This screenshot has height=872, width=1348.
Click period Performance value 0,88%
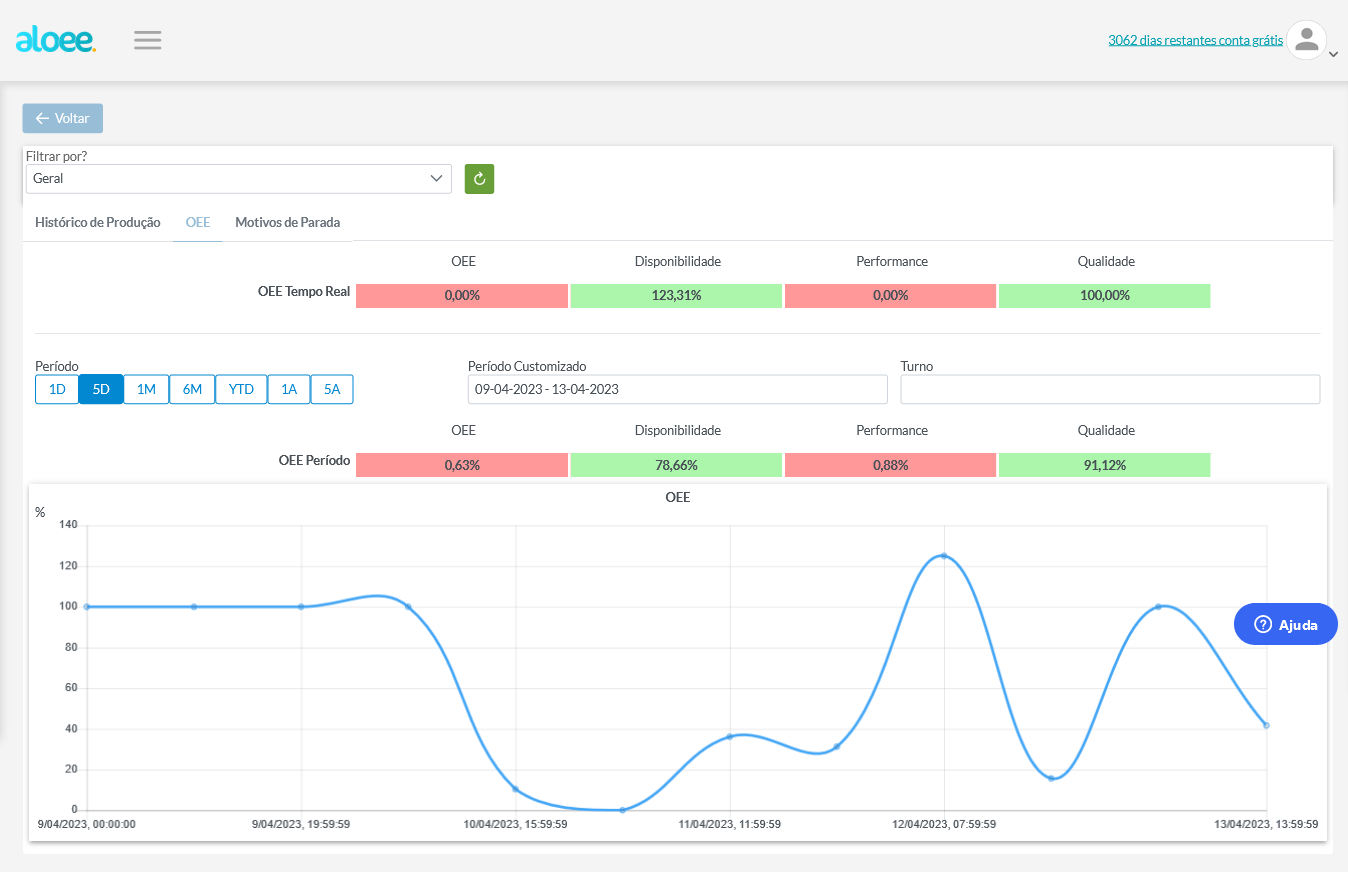(891, 465)
